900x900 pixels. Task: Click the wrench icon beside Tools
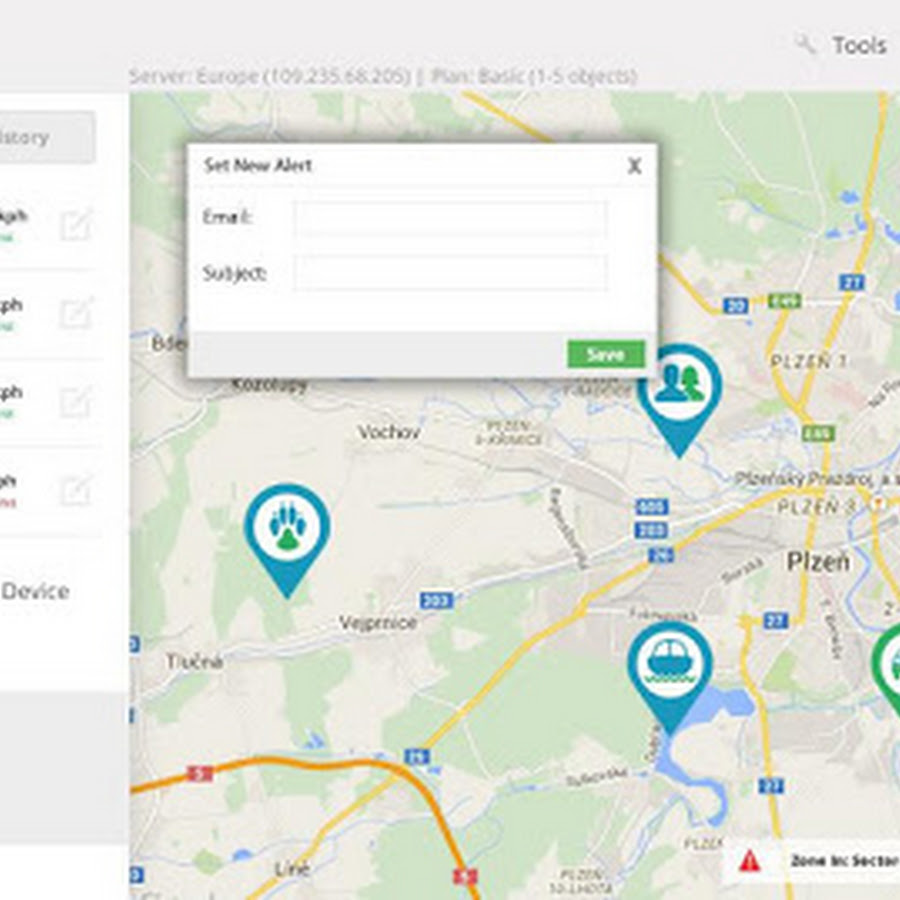coord(805,44)
